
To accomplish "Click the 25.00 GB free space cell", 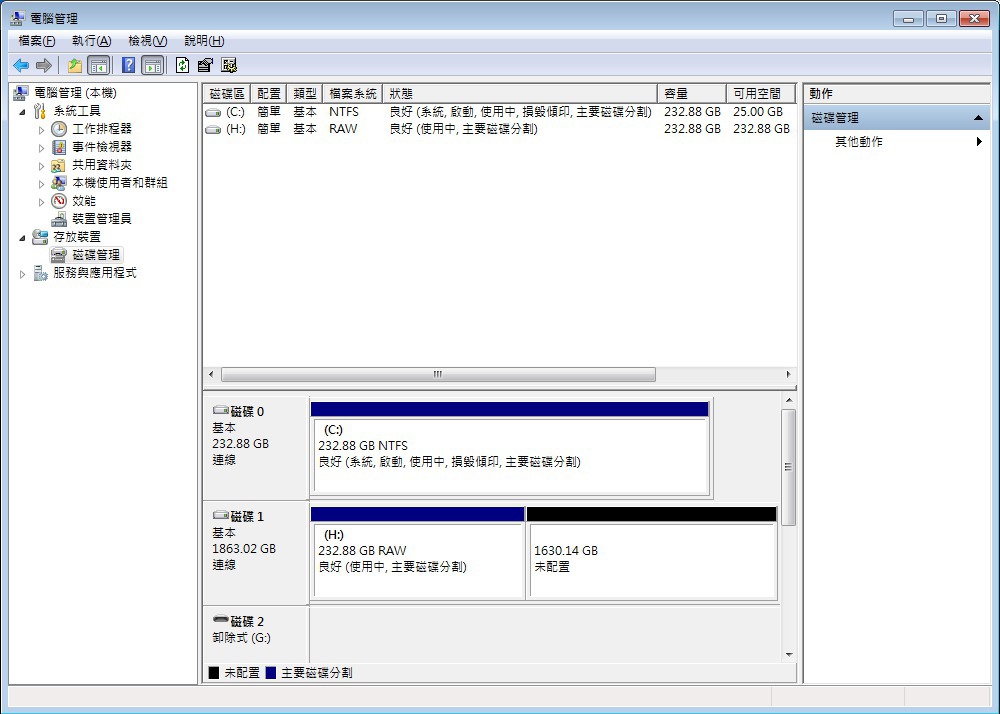I will 758,112.
